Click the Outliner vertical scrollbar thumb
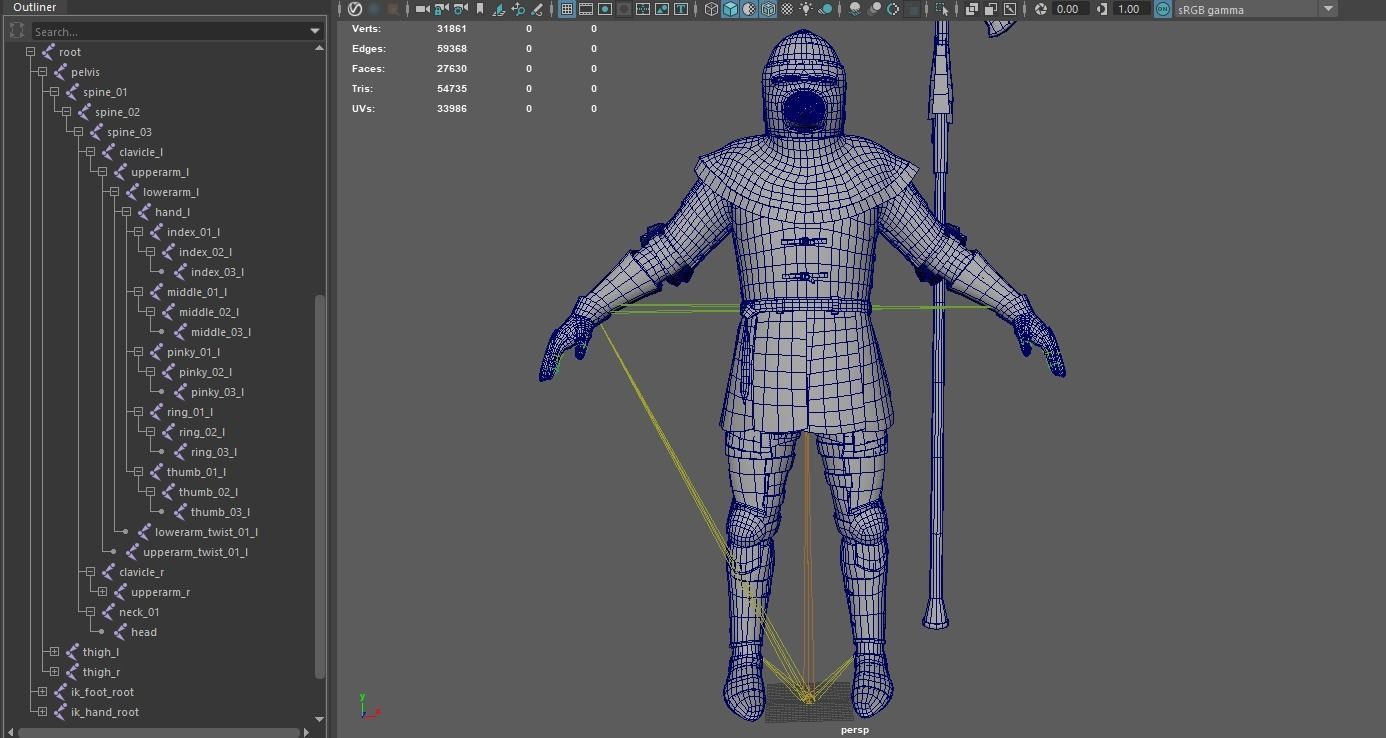The image size is (1386, 738). [x=320, y=487]
